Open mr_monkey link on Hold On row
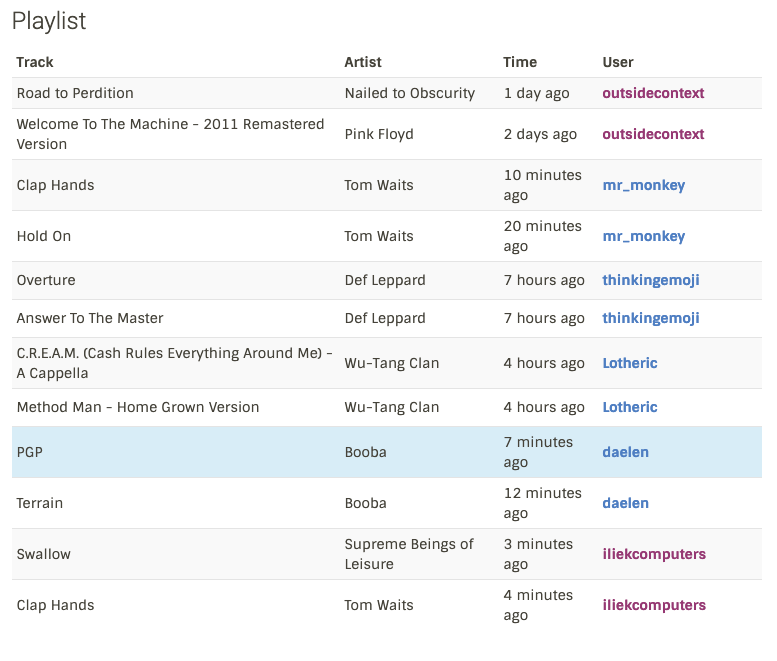Screen dimensions: 777x661 coord(644,236)
